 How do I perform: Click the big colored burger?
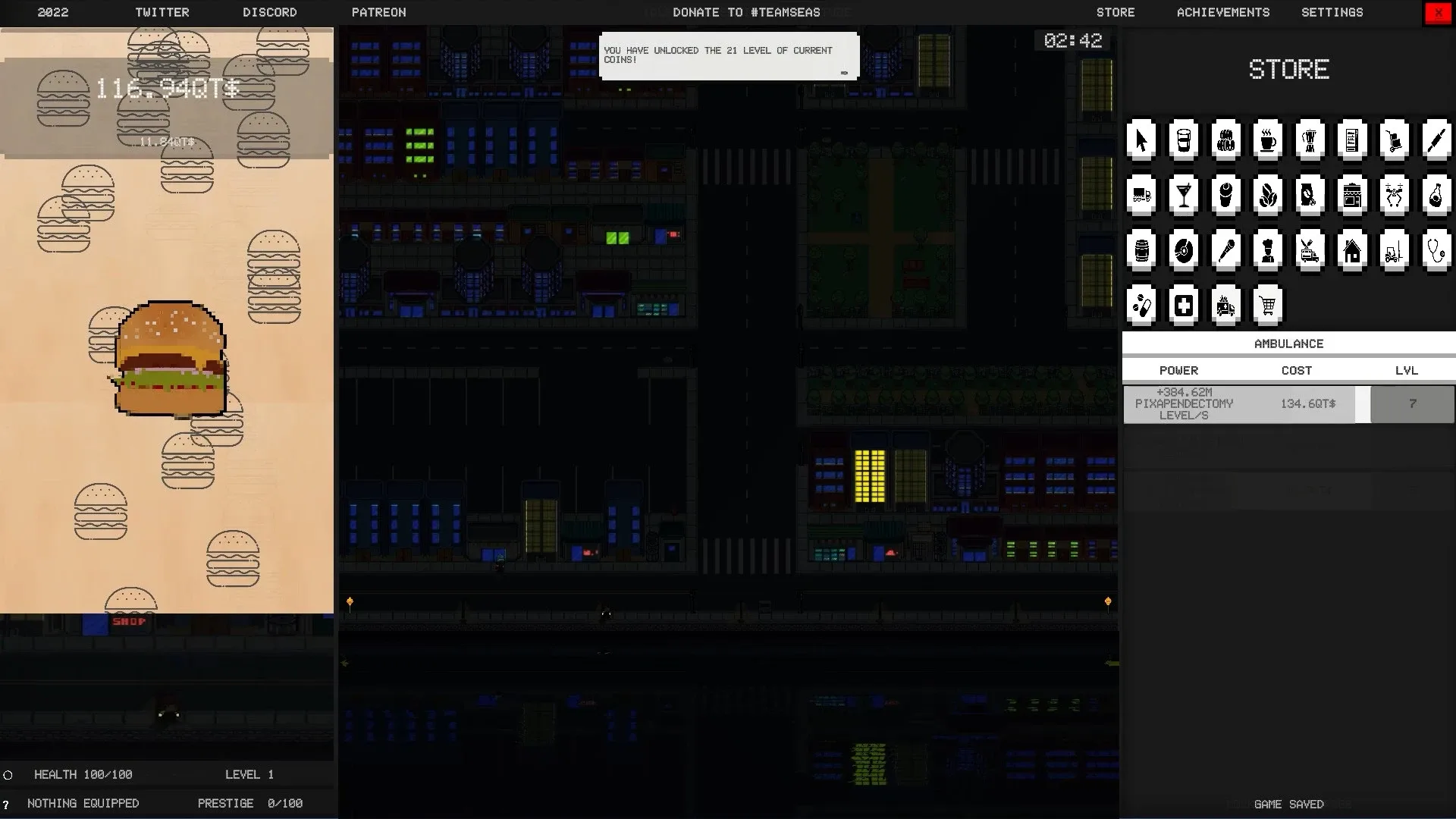tap(171, 359)
